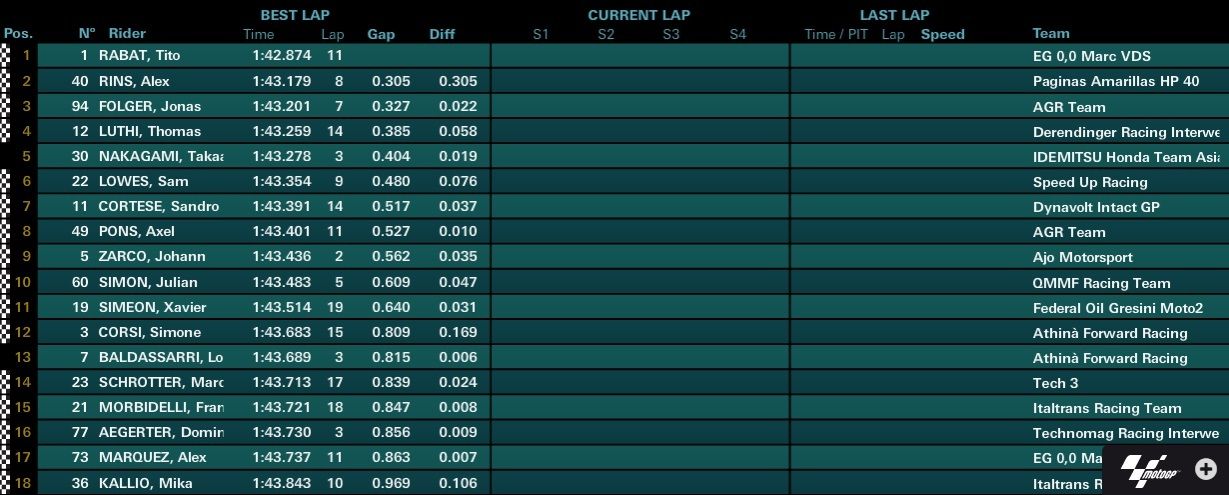The image size is (1229, 495).
Task: Click the Speed column header
Action: [943, 34]
